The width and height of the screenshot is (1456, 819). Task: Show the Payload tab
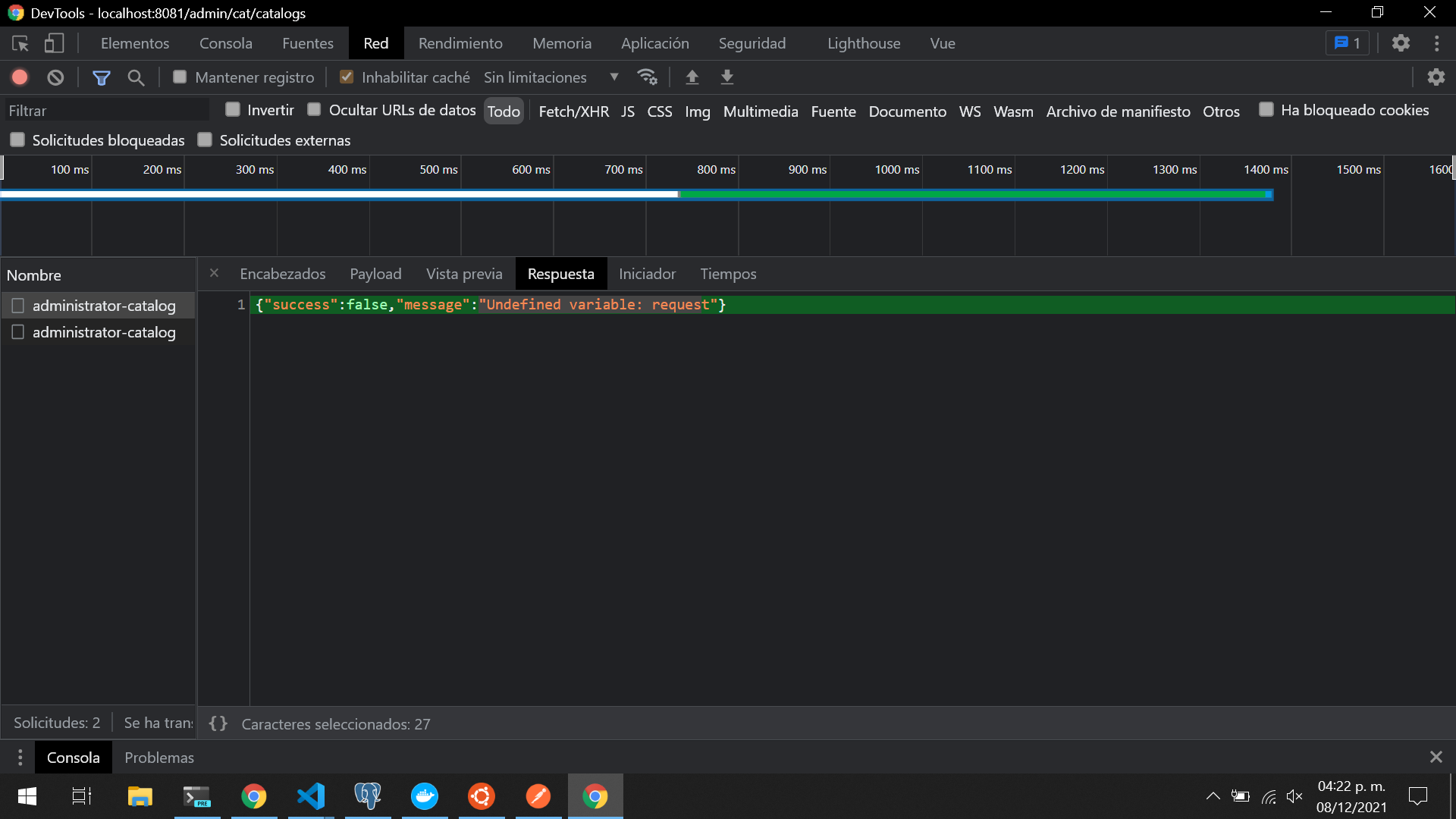(x=375, y=274)
